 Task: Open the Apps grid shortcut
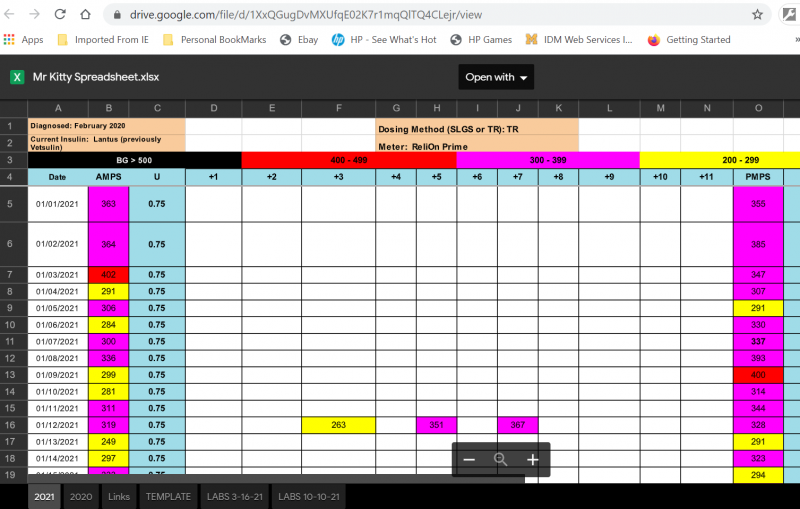23,40
